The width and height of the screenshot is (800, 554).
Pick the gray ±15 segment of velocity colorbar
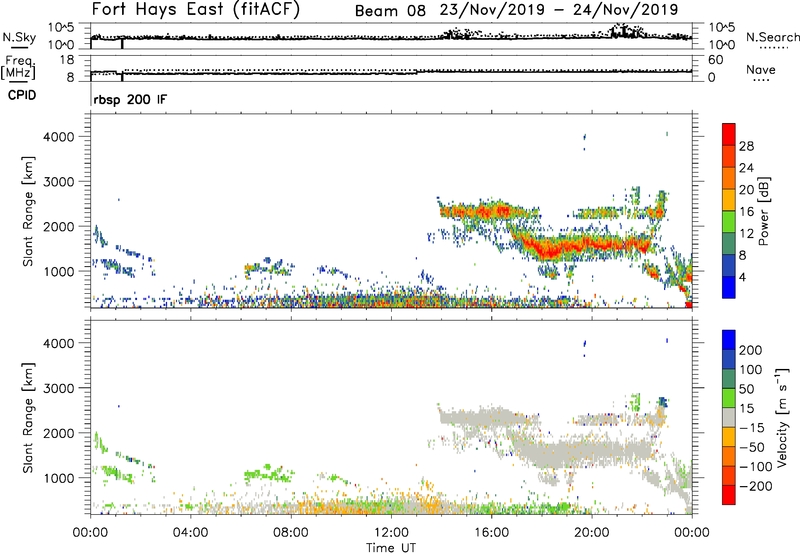point(729,417)
